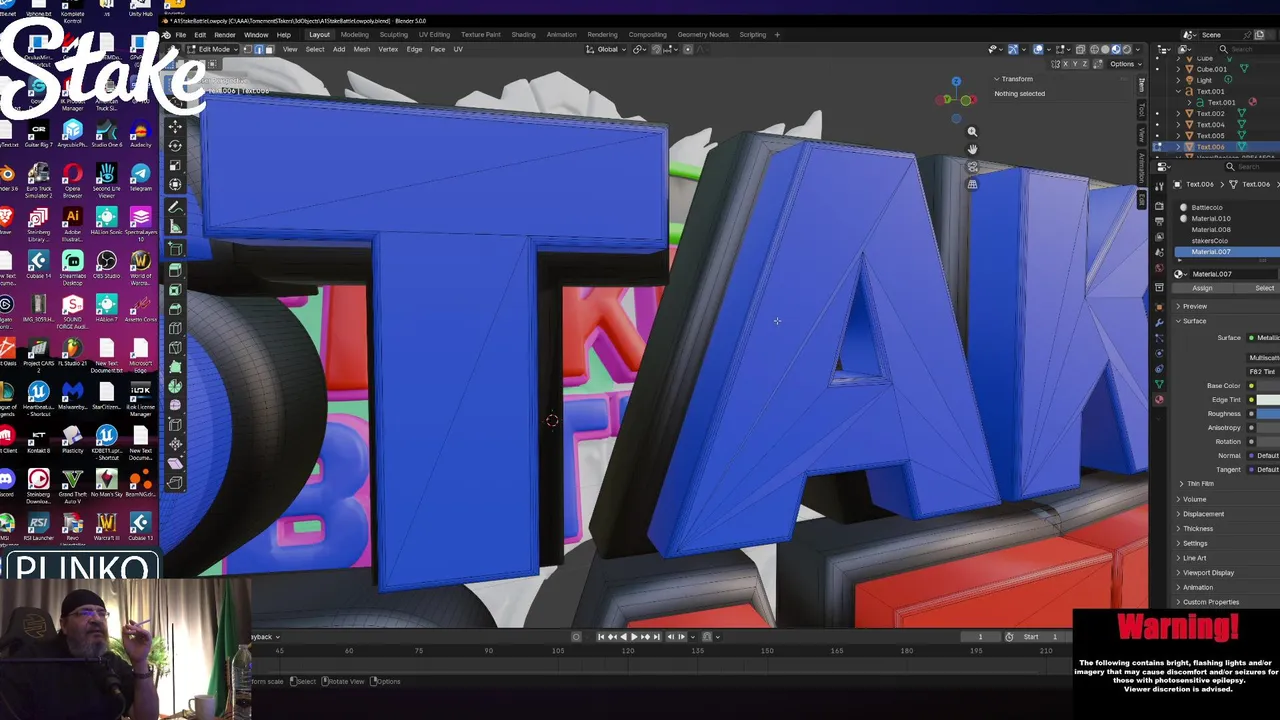
Task: Select the Rotate tool in left toolbar
Action: pyautogui.click(x=175, y=146)
